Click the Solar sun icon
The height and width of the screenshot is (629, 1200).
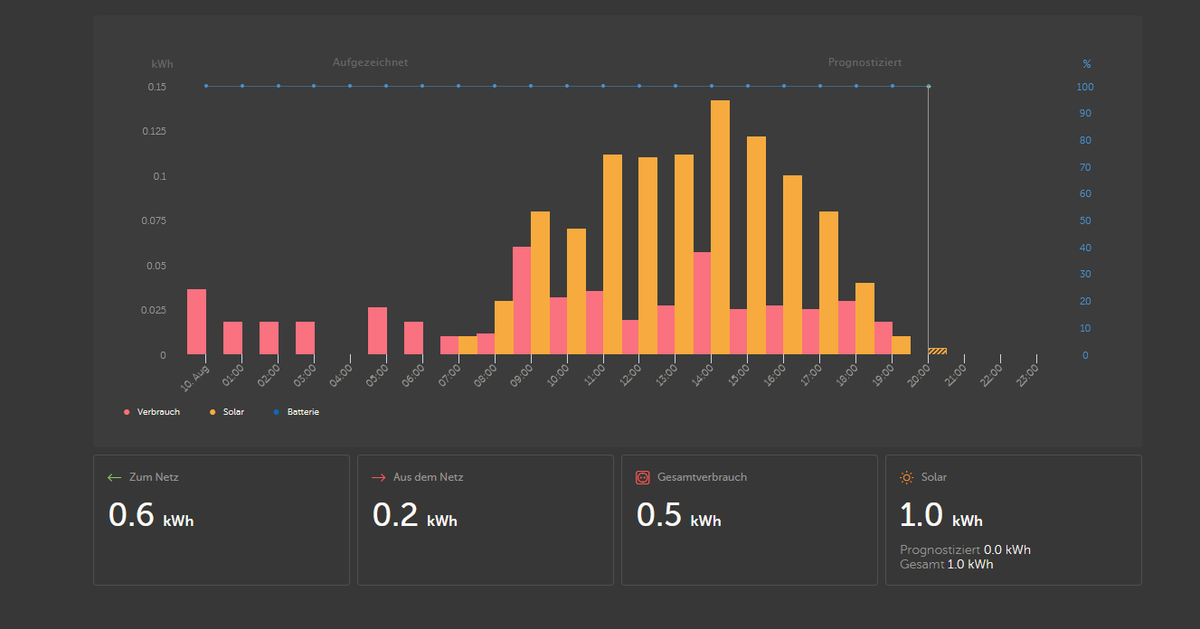tap(906, 478)
